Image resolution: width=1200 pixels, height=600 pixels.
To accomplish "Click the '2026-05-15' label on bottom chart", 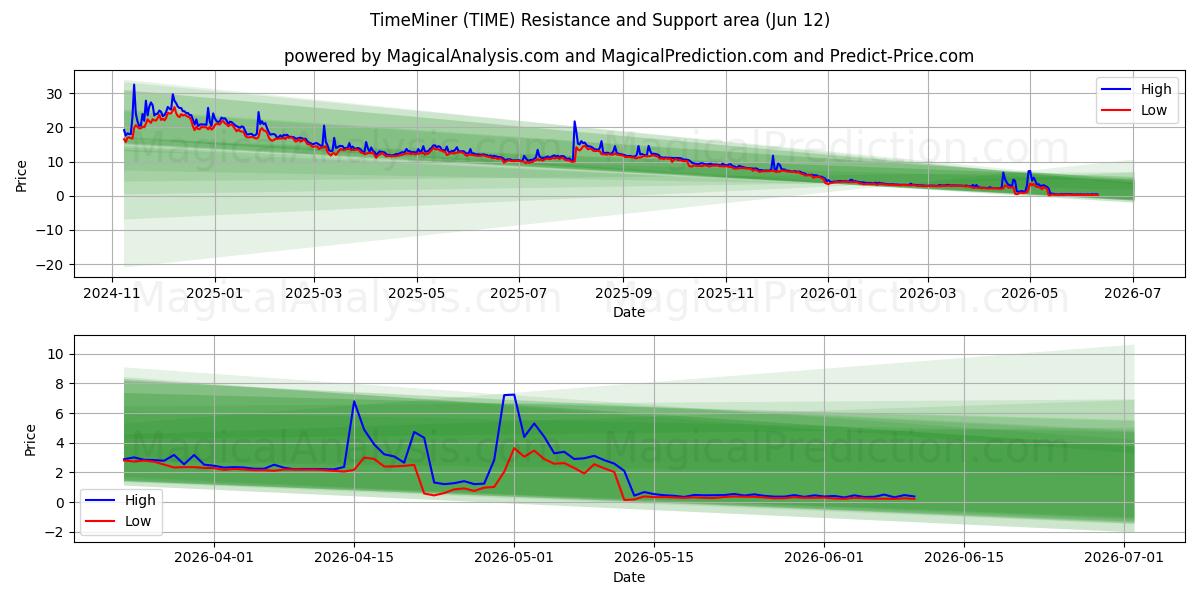I will pyautogui.click(x=654, y=560).
